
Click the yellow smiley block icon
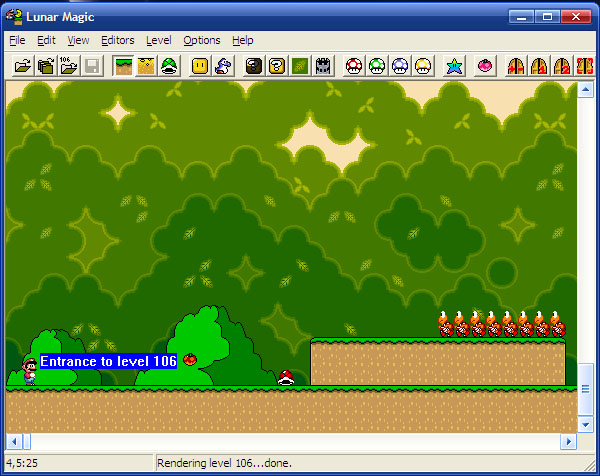click(x=200, y=66)
